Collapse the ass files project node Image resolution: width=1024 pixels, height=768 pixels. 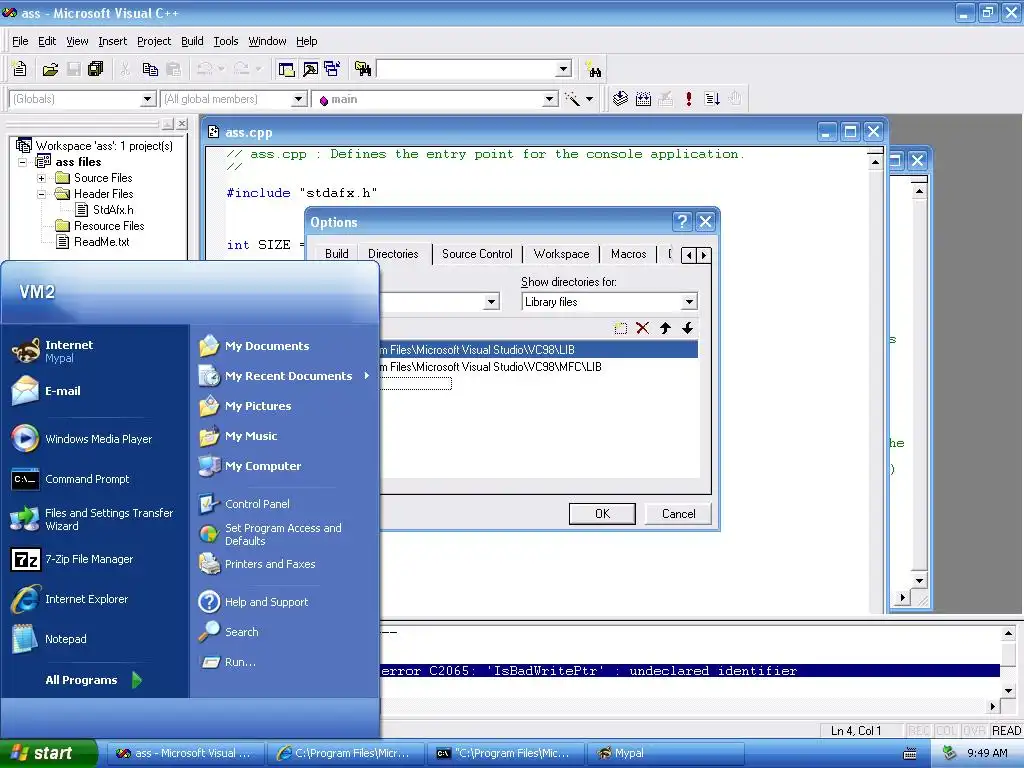click(23, 162)
